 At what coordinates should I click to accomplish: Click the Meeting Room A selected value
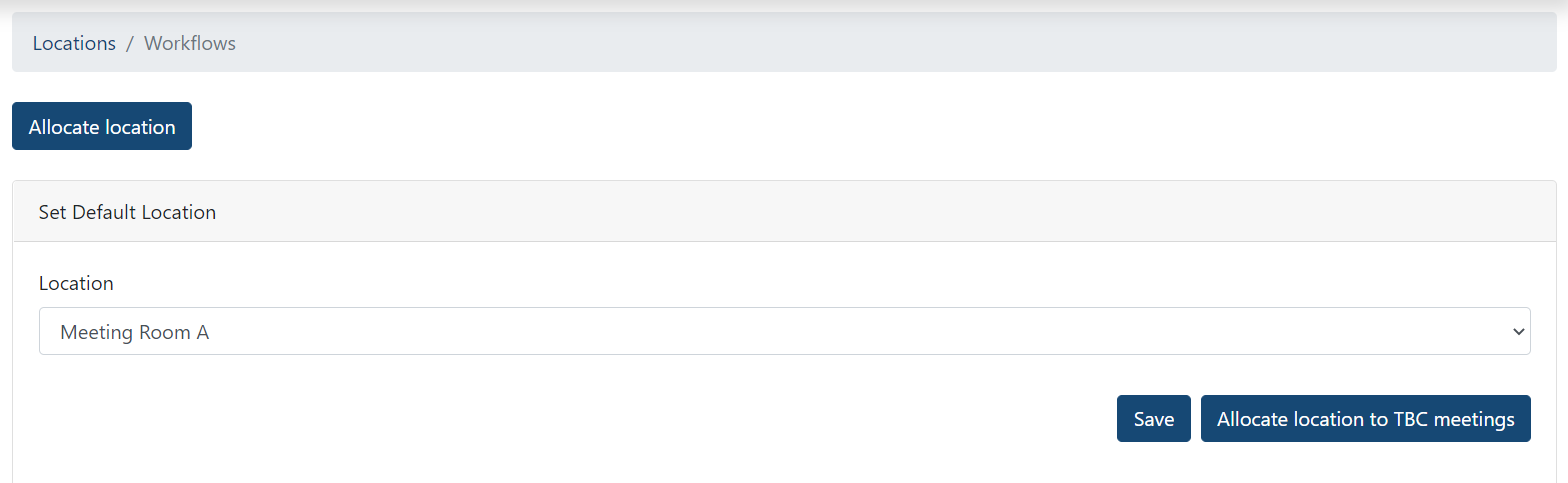[x=135, y=332]
